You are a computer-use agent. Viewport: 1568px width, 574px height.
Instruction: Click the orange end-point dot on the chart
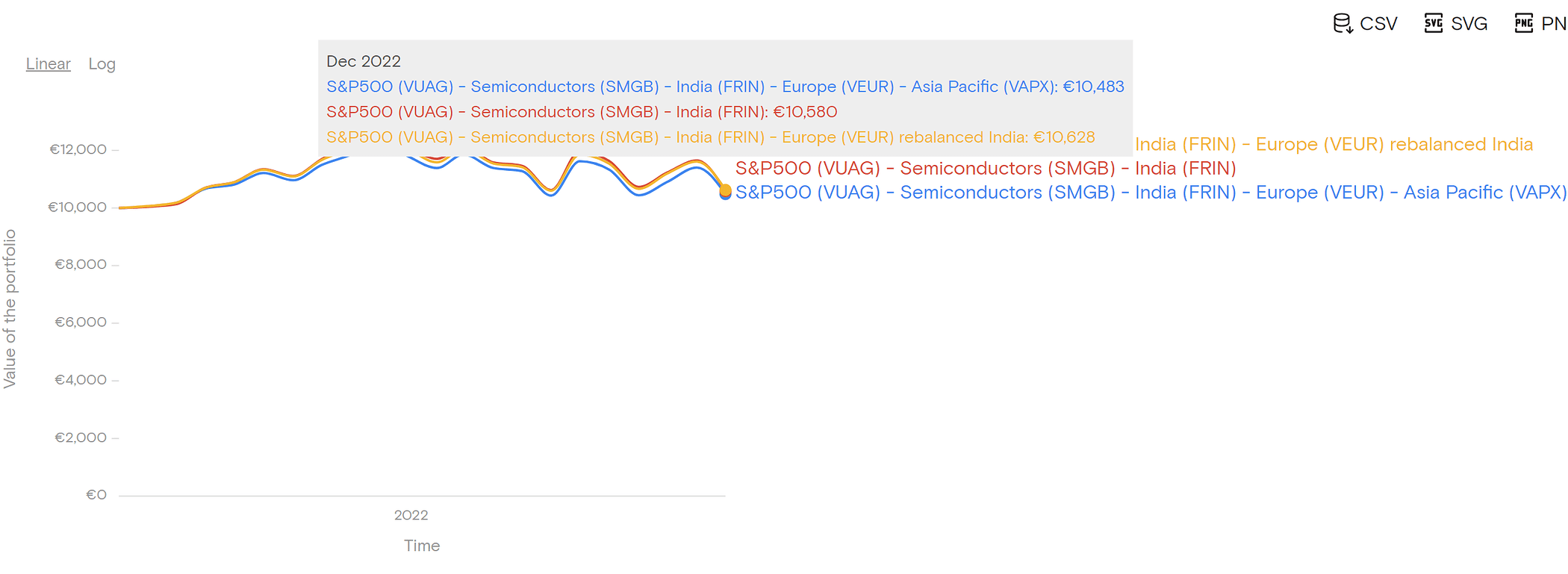click(x=725, y=190)
